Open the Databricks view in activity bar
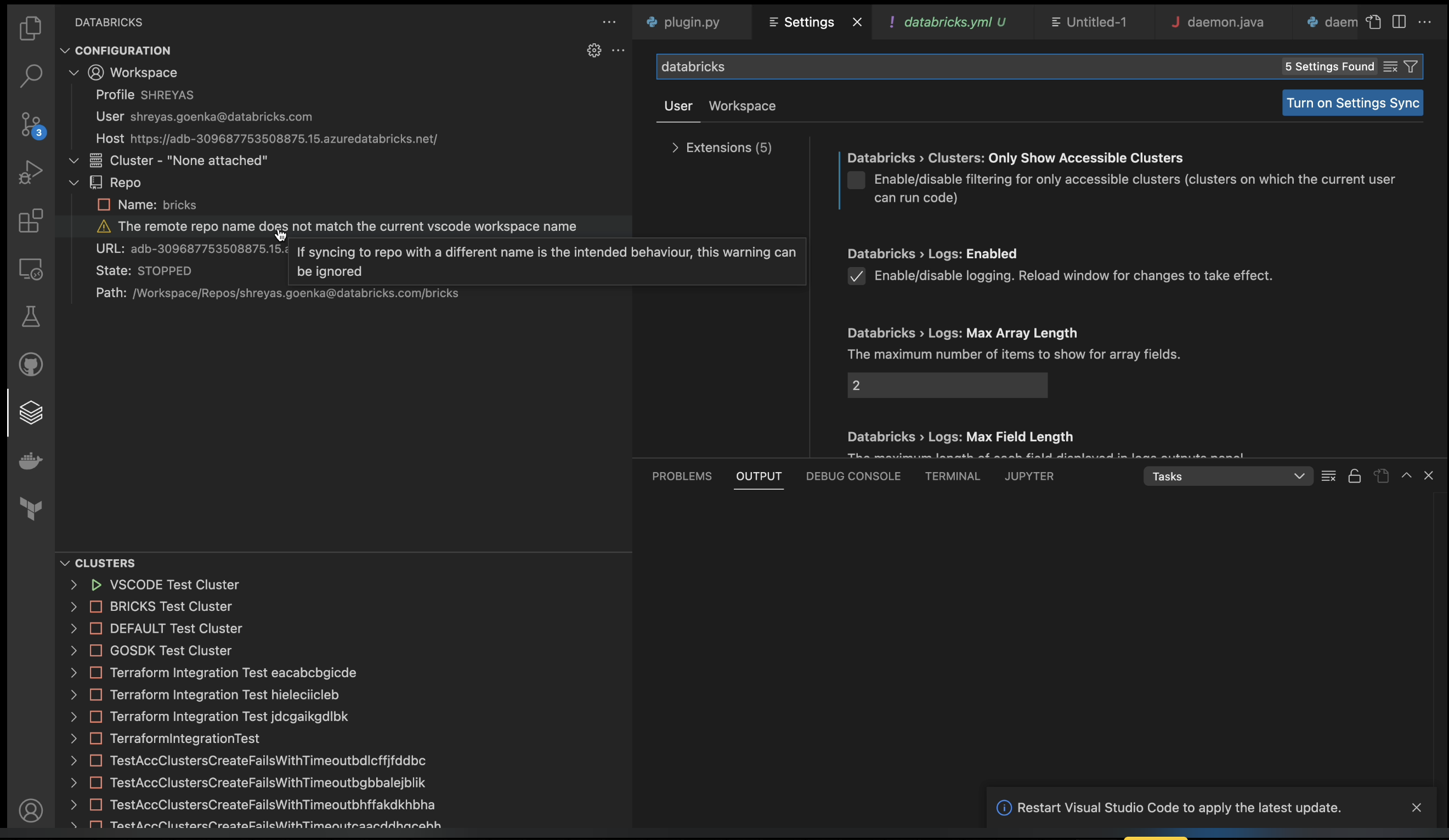 tap(31, 412)
